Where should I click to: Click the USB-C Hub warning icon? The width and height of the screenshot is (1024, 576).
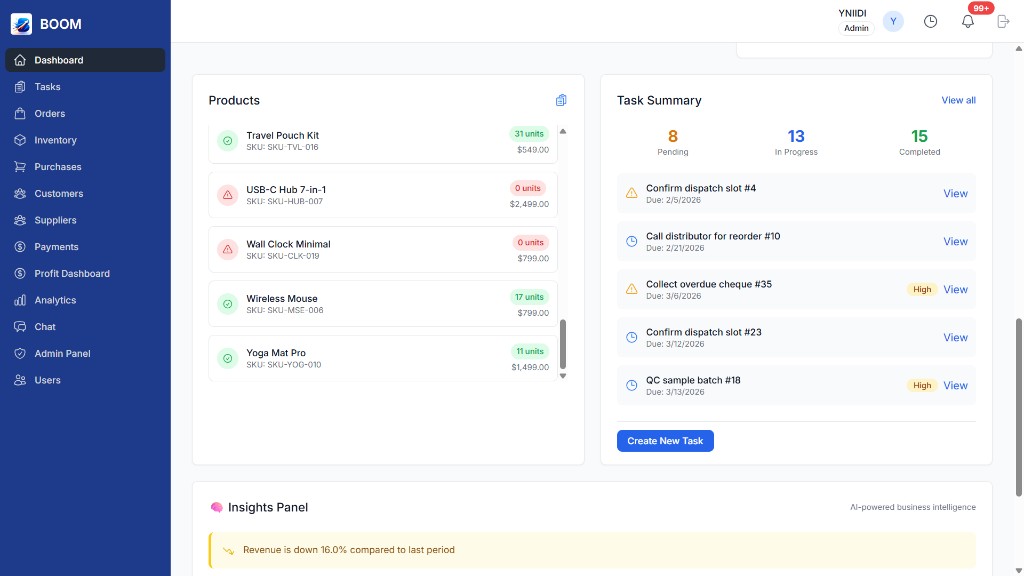pyautogui.click(x=227, y=195)
